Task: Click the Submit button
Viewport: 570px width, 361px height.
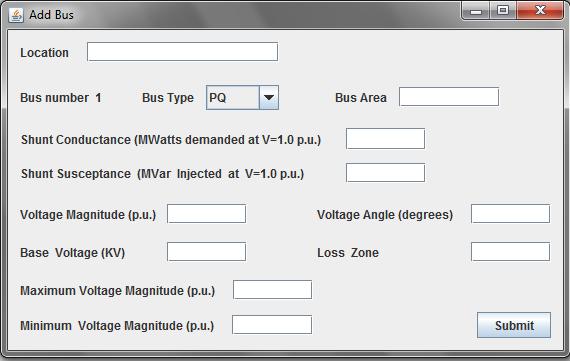Action: pos(514,325)
